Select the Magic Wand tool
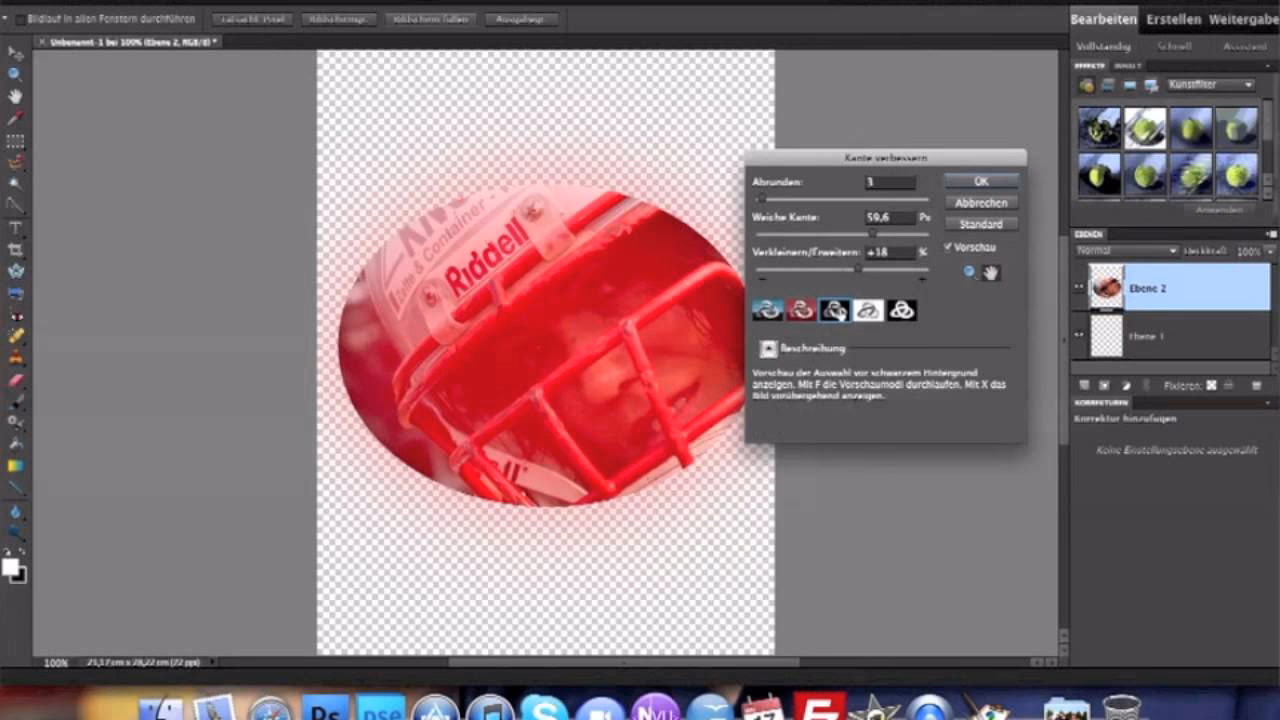Viewport: 1280px width, 720px height. coord(15,184)
